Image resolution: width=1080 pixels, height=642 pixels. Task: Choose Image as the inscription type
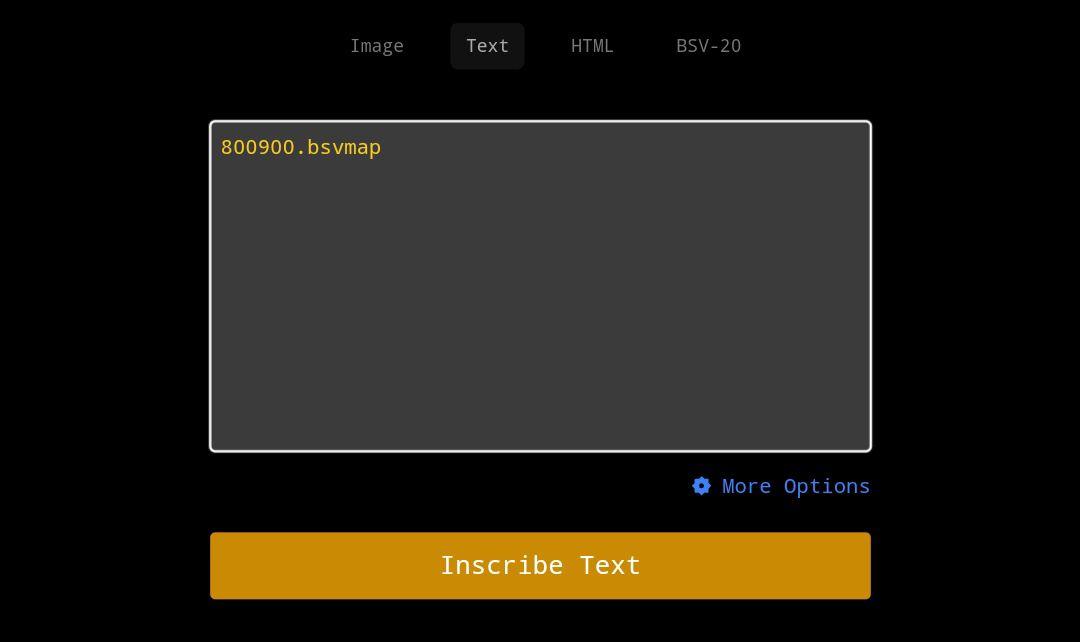(377, 46)
